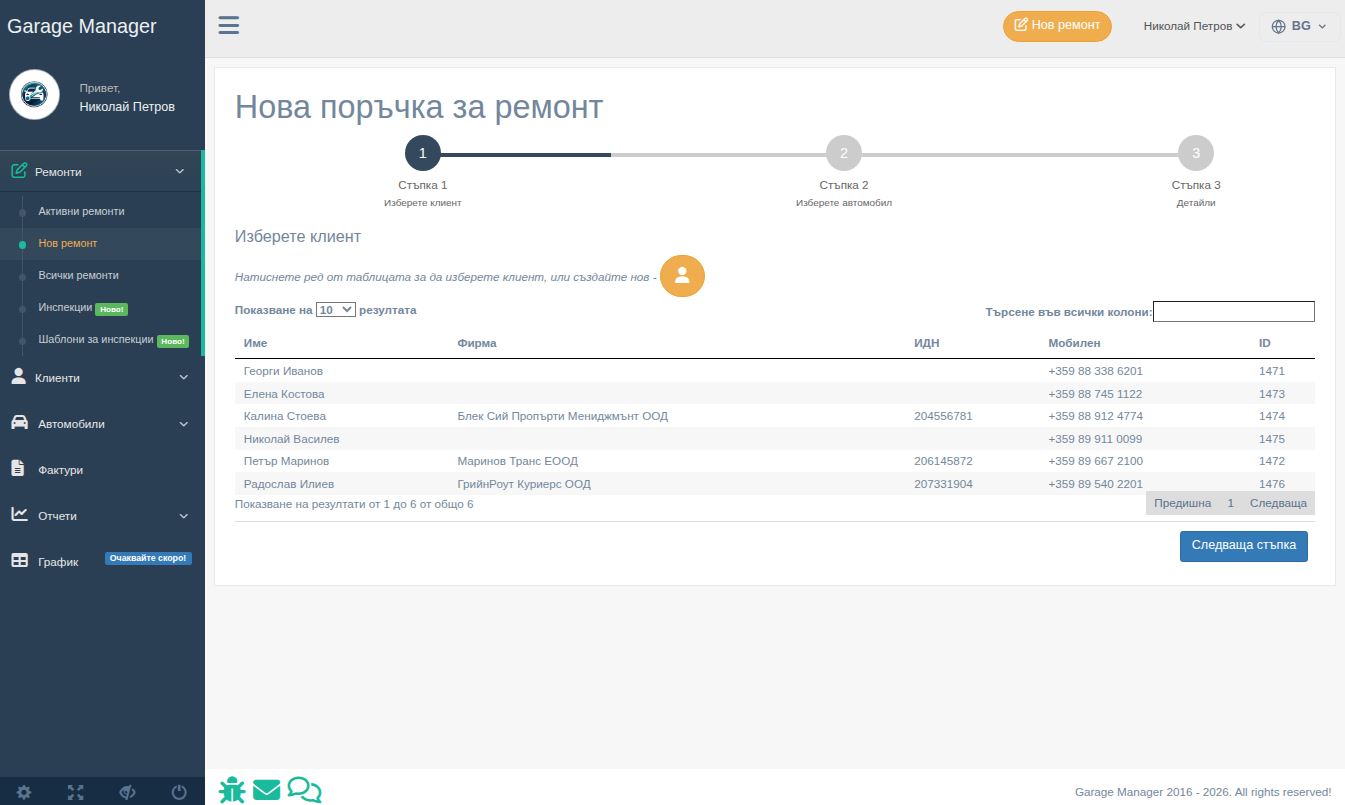Viewport: 1345px width, 805px height.
Task: Open Инспекции menu item
Action: point(65,308)
